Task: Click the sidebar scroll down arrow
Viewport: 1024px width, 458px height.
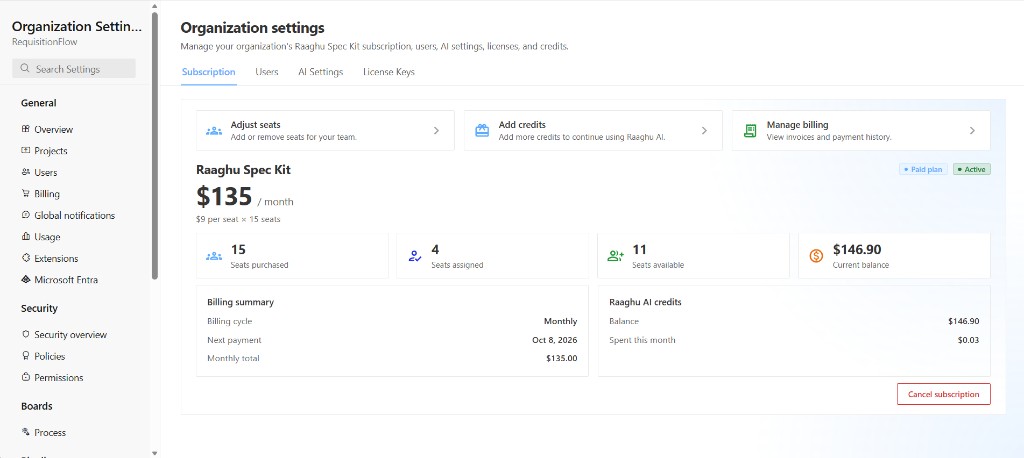Action: (x=155, y=452)
